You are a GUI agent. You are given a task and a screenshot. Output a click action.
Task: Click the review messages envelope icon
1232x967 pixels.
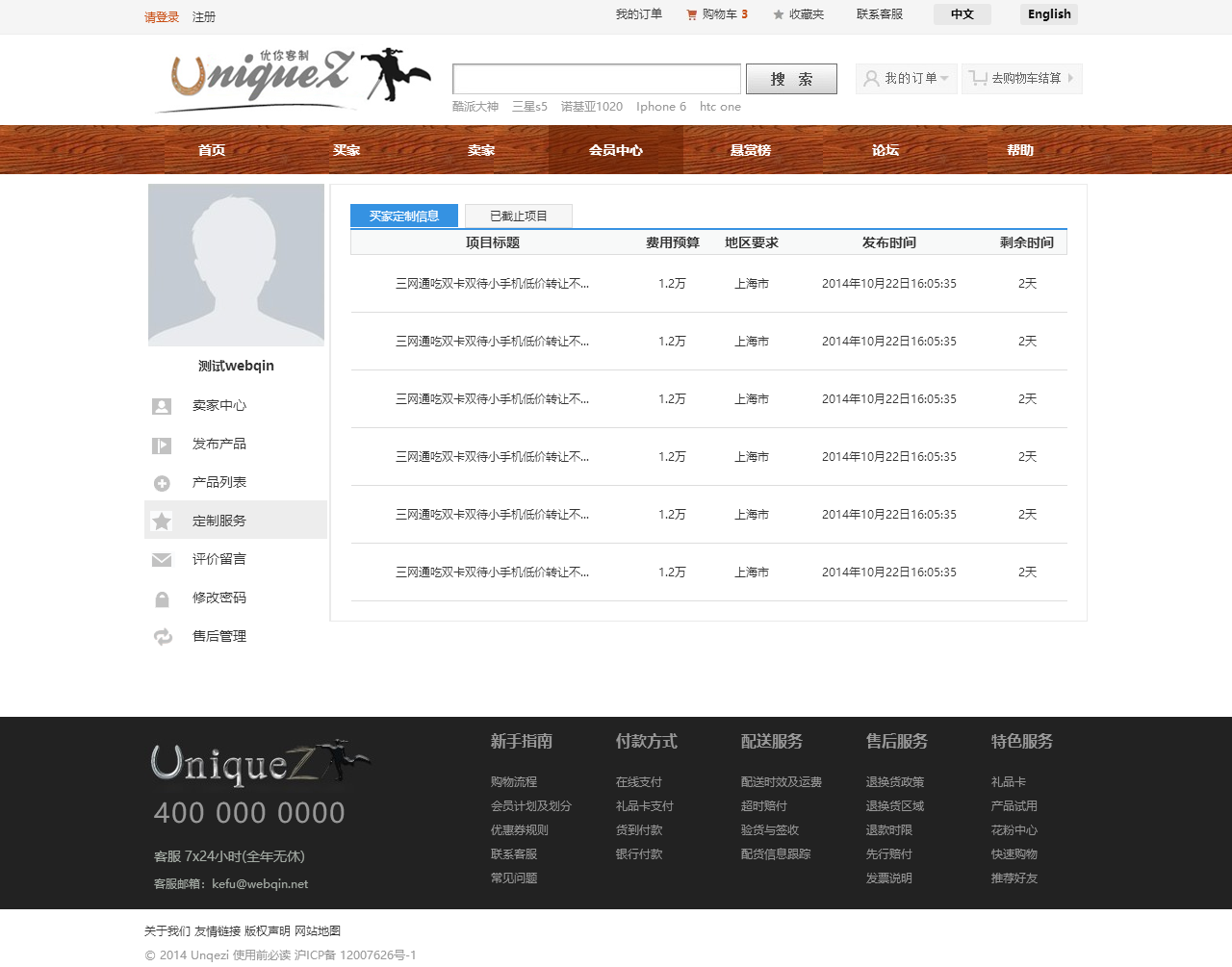(x=162, y=560)
